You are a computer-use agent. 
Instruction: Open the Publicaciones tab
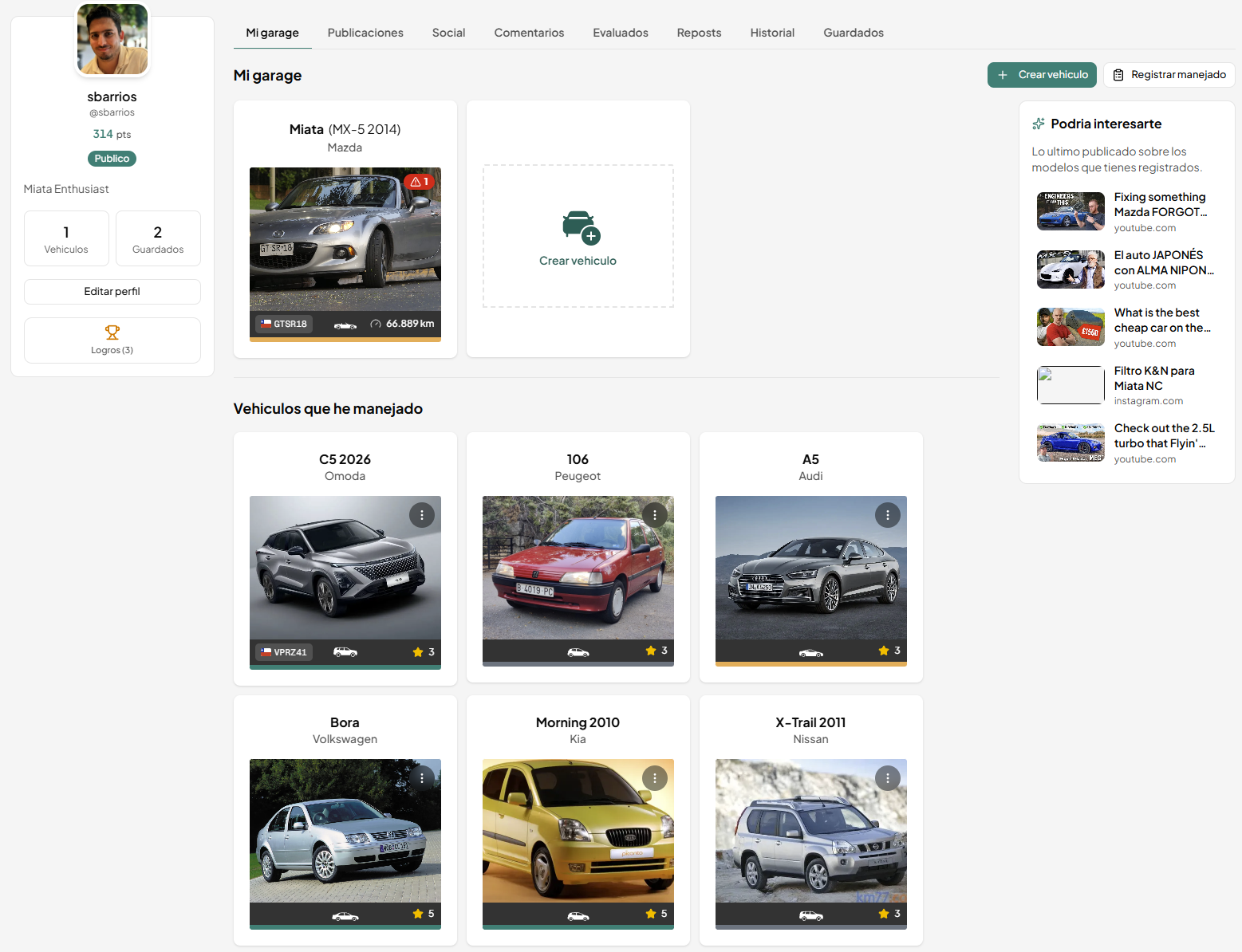point(365,33)
